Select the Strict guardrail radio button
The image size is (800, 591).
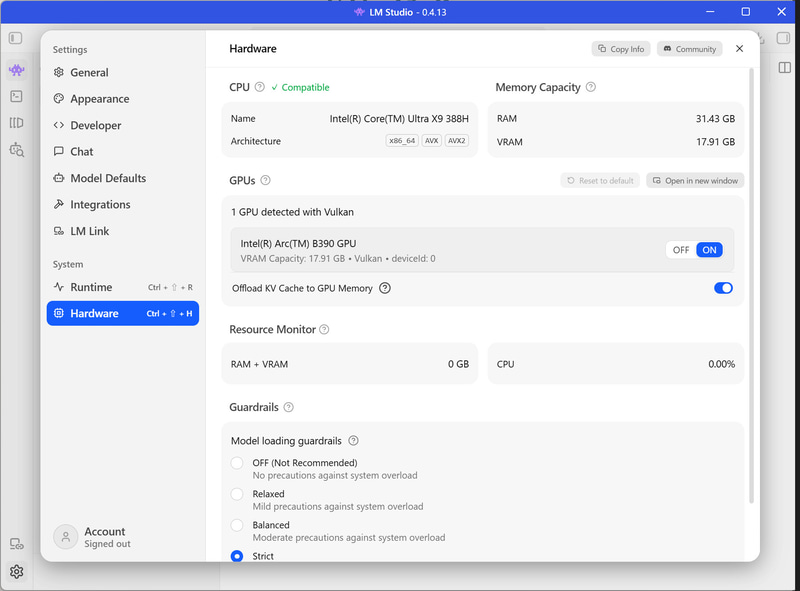coord(237,556)
